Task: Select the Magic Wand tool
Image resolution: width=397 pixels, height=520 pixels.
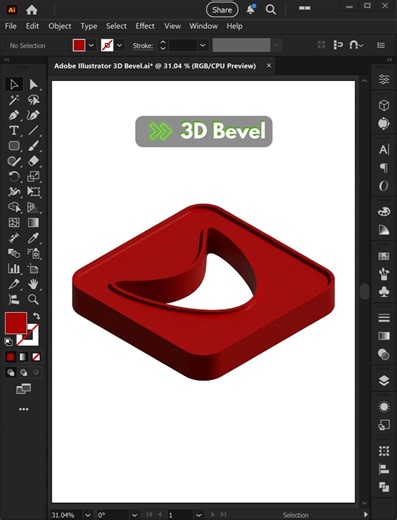Action: click(x=14, y=100)
